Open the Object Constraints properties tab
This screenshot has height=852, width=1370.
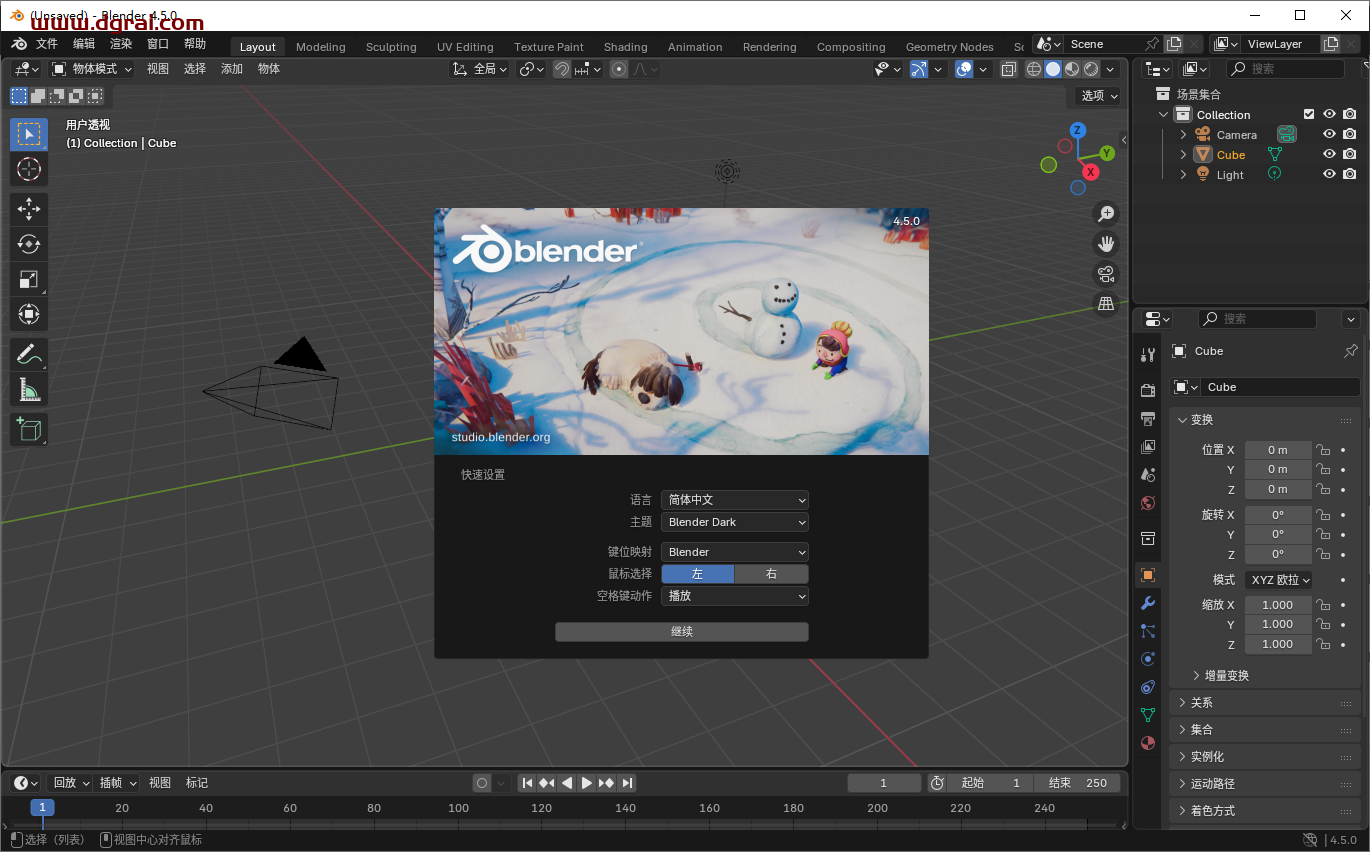coord(1148,687)
